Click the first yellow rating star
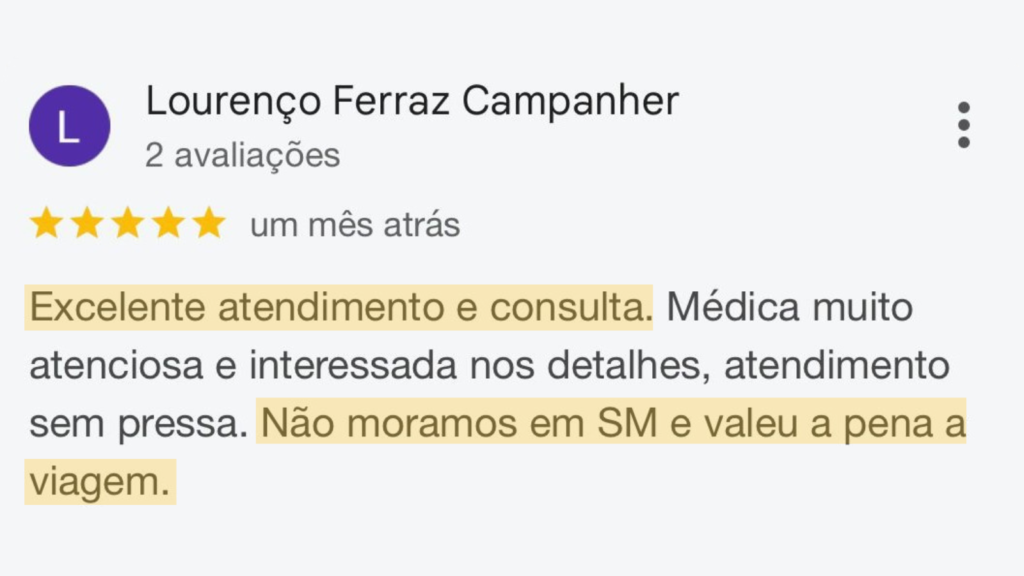The image size is (1024, 576). pyautogui.click(x=46, y=224)
